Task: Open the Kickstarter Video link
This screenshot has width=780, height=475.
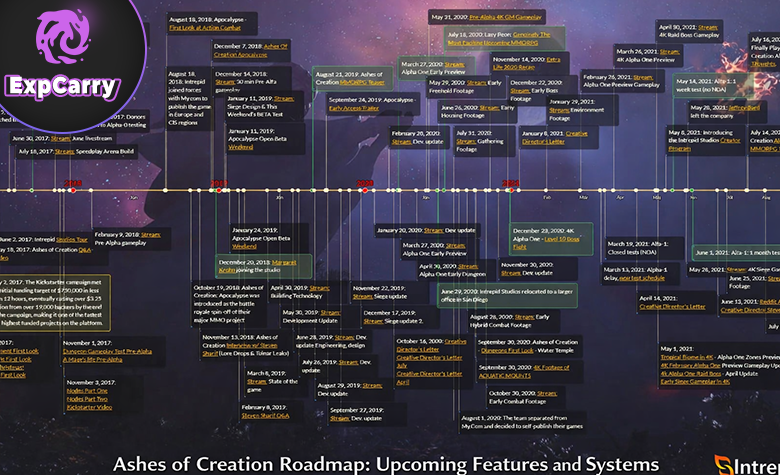Action: 90,407
